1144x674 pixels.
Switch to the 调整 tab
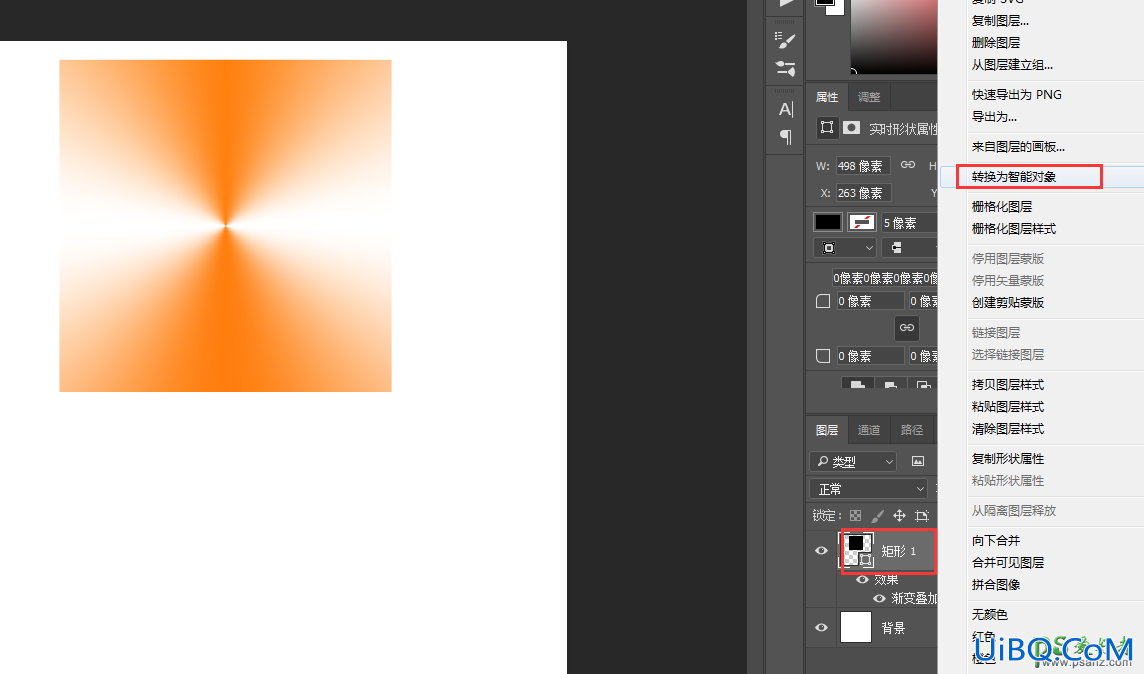[869, 97]
